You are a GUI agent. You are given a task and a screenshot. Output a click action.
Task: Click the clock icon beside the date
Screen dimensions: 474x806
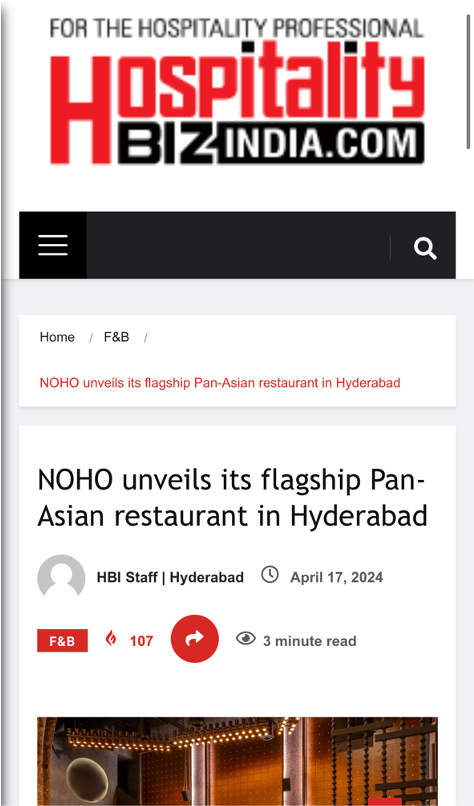pyautogui.click(x=270, y=574)
